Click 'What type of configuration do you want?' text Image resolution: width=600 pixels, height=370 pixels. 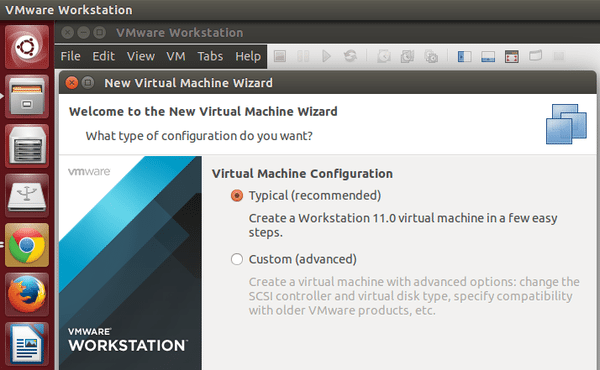pyautogui.click(x=199, y=136)
